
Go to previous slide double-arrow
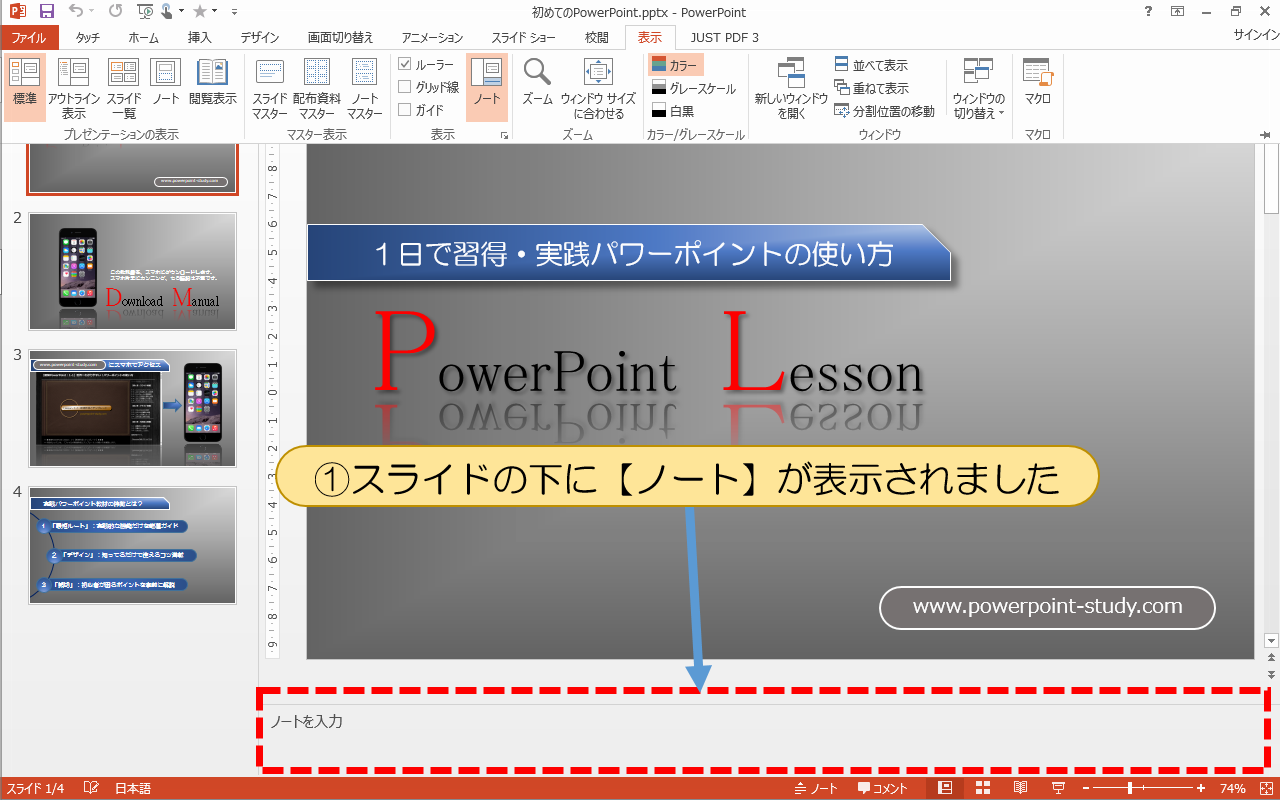pyautogui.click(x=1271, y=657)
